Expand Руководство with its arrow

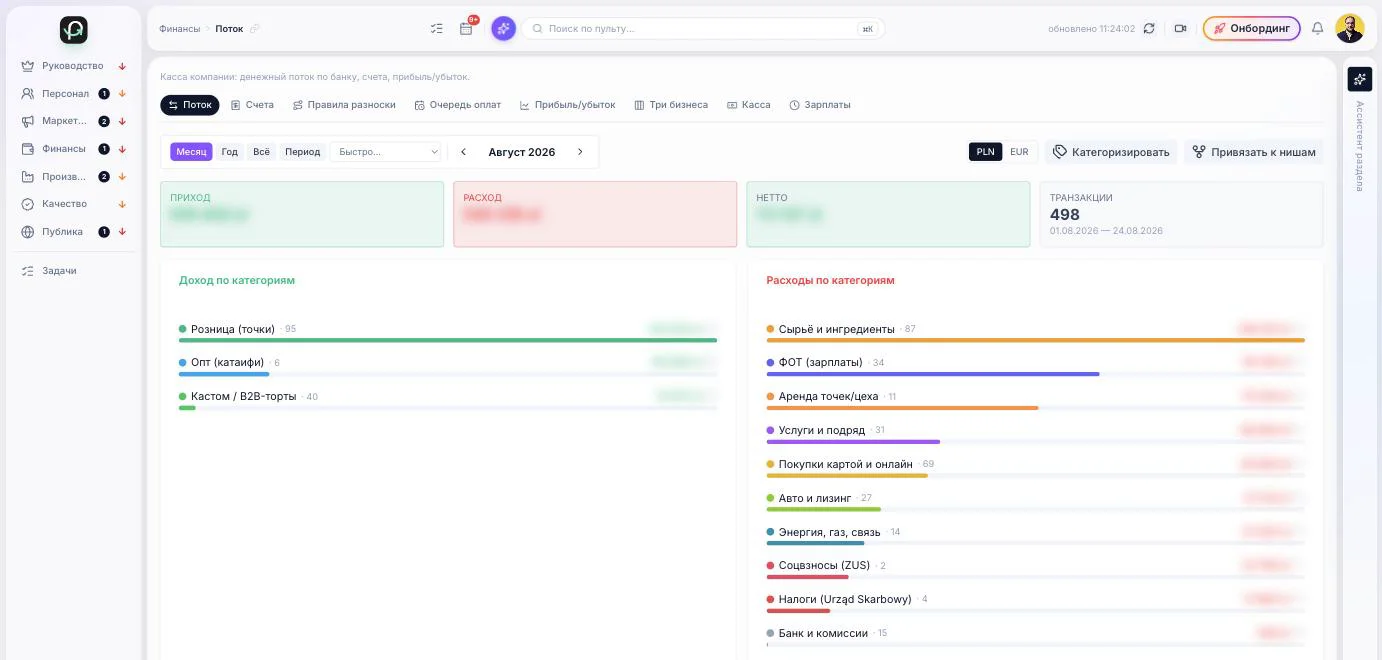click(122, 67)
